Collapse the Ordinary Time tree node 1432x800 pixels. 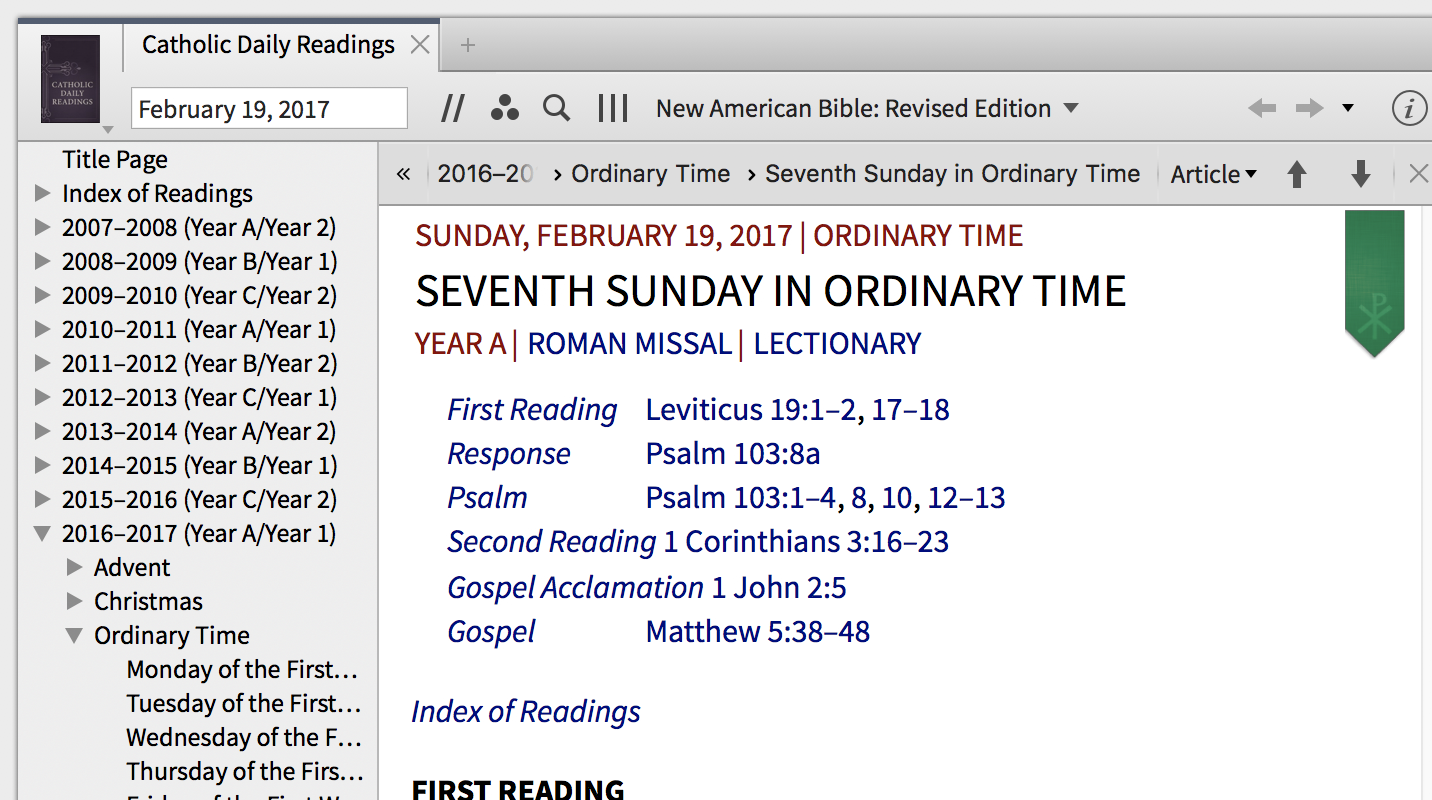[x=74, y=636]
